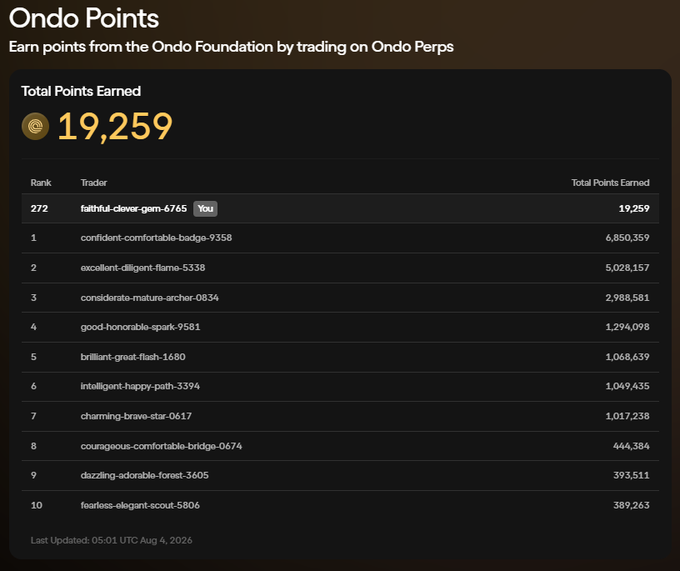
Task: Click the points value 393,511
Action: point(631,475)
